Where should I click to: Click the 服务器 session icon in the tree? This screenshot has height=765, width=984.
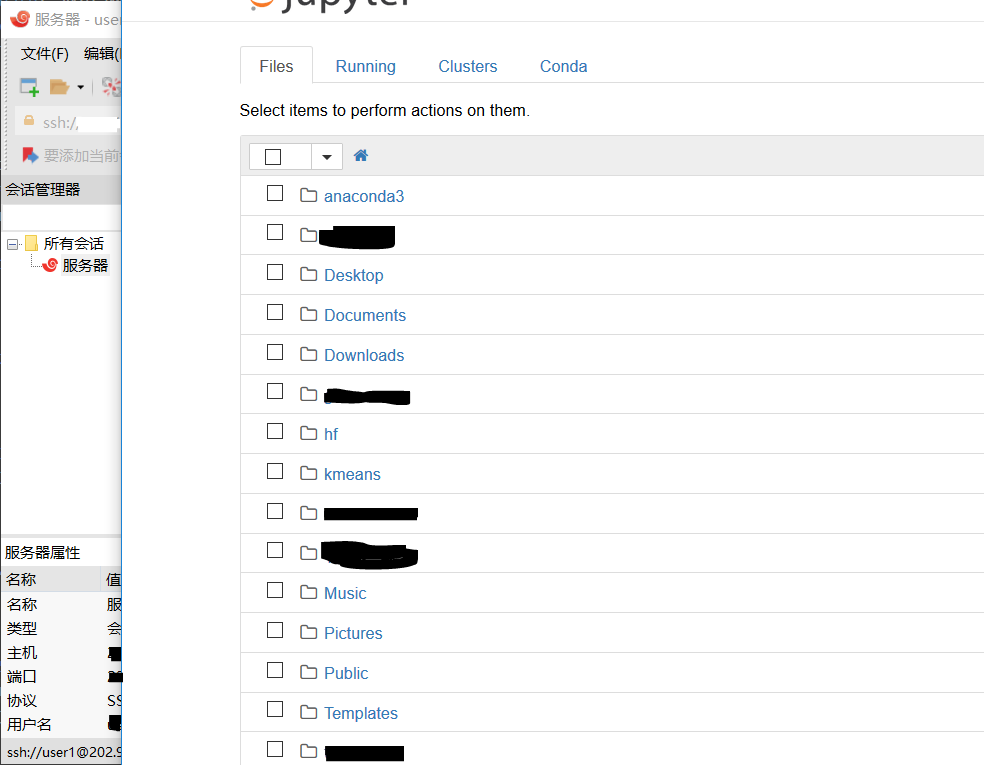[50, 265]
